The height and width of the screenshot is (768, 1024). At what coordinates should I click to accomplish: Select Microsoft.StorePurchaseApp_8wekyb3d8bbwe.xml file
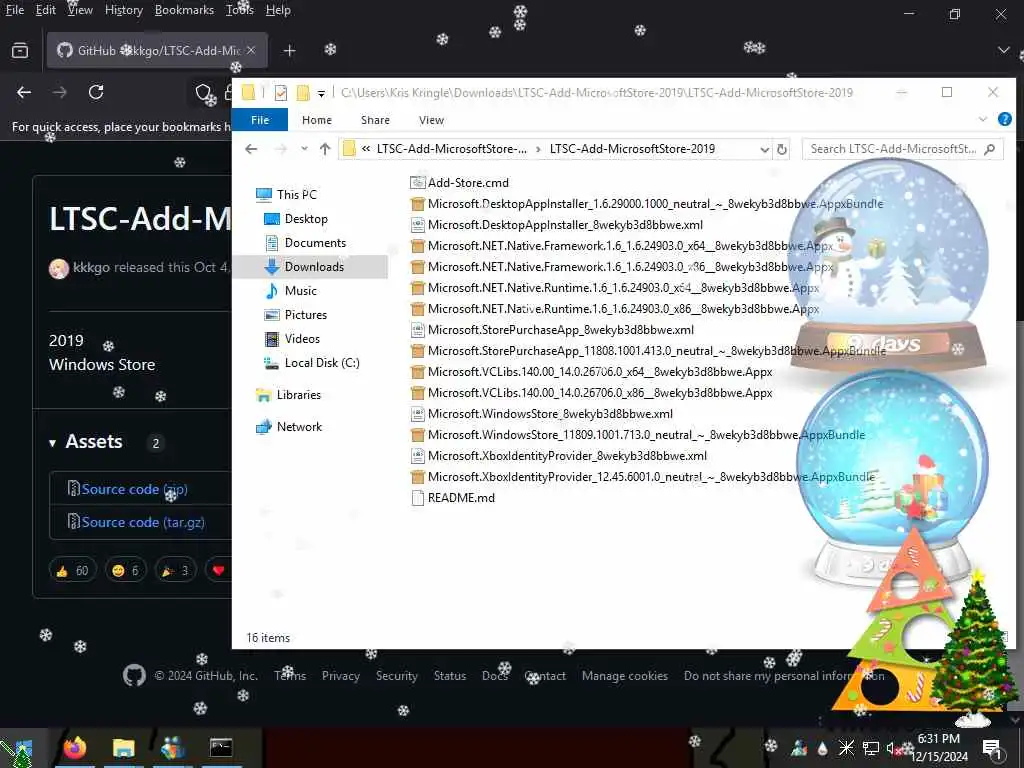pyautogui.click(x=552, y=330)
